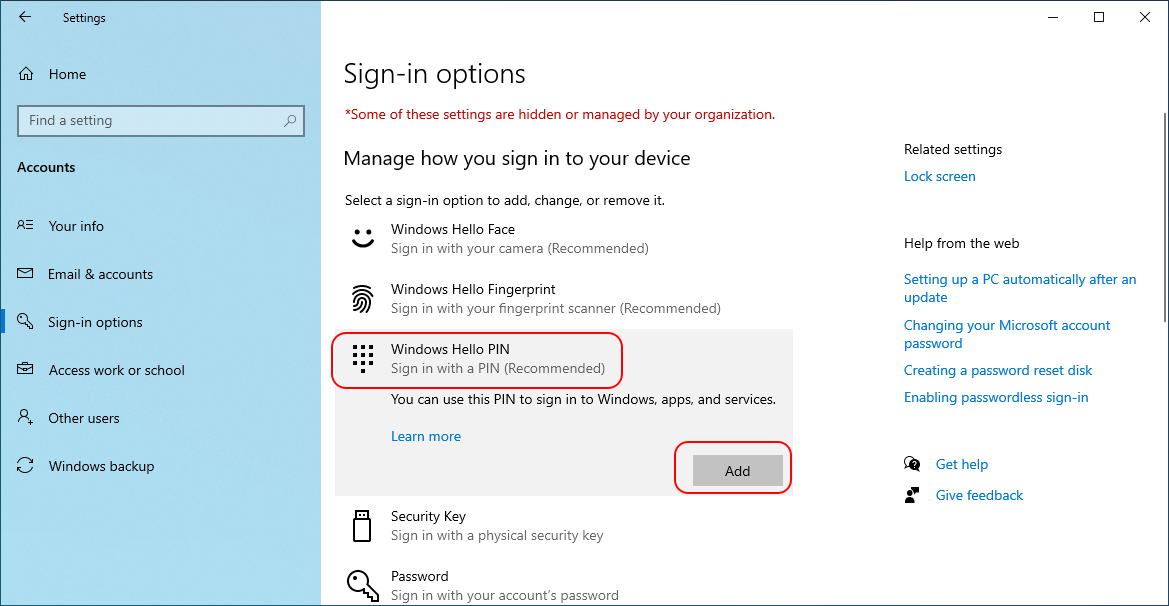The width and height of the screenshot is (1169, 606).
Task: Collapse the Windows Hello PIN option
Action: coord(498,358)
